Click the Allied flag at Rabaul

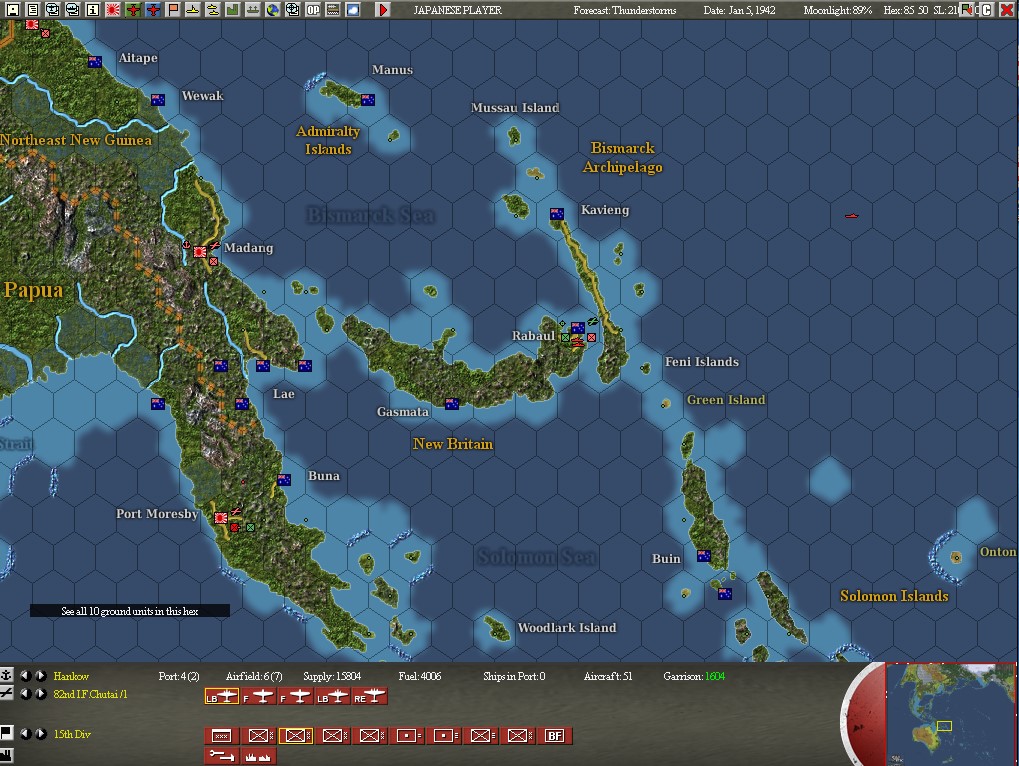[x=578, y=327]
